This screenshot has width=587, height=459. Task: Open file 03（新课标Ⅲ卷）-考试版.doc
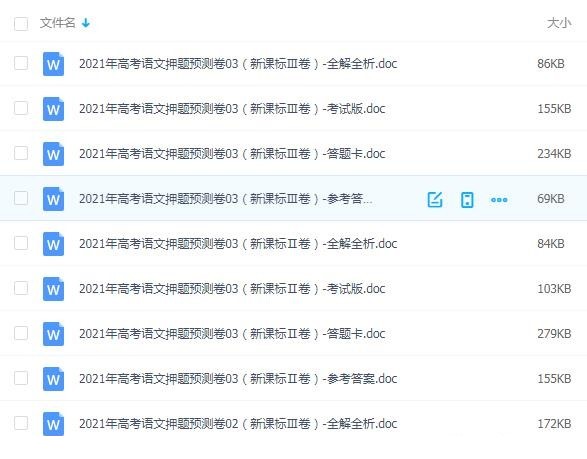232,109
